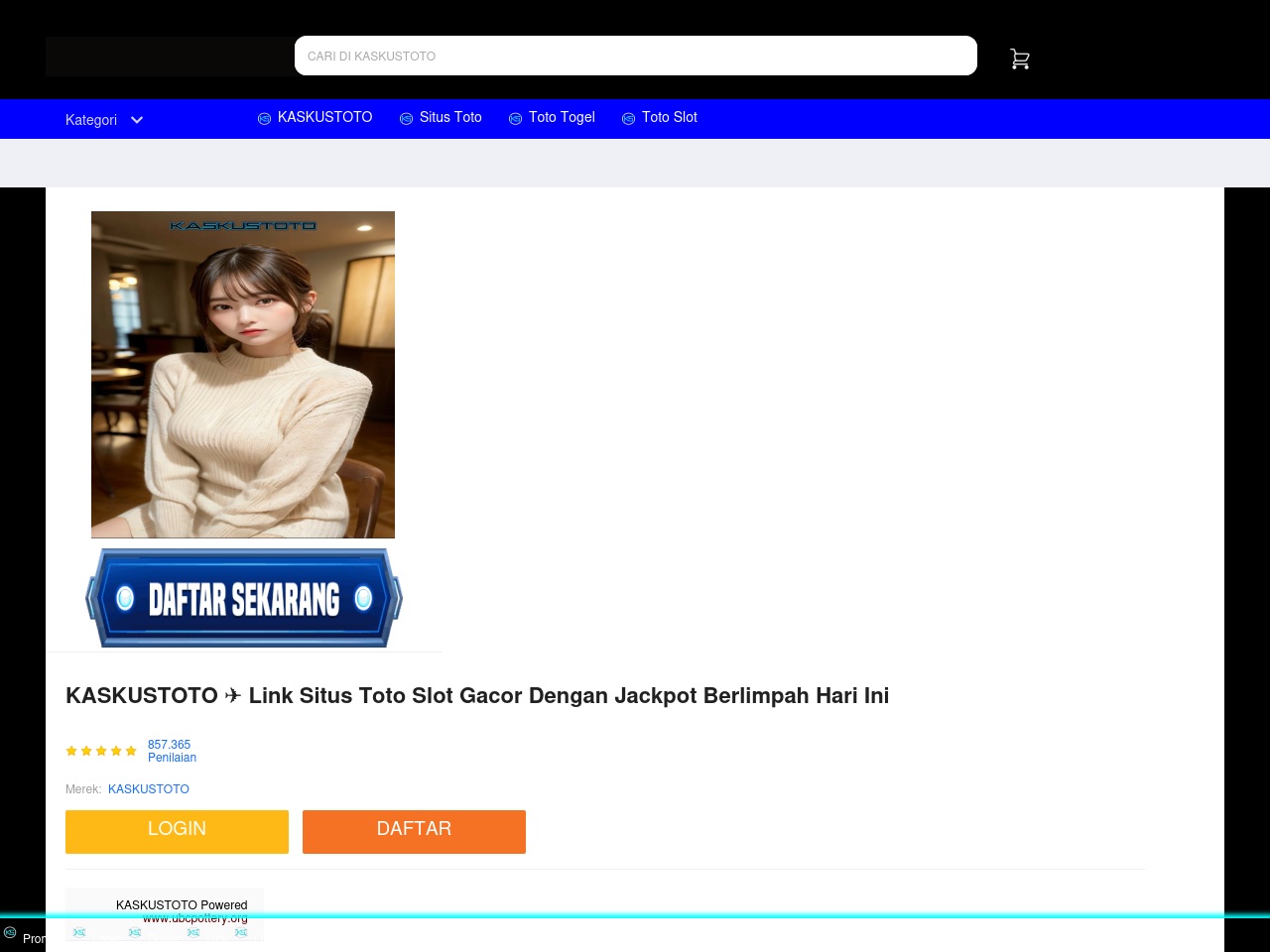This screenshot has height=952, width=1270.
Task: Open the shopping cart
Action: tap(1020, 59)
